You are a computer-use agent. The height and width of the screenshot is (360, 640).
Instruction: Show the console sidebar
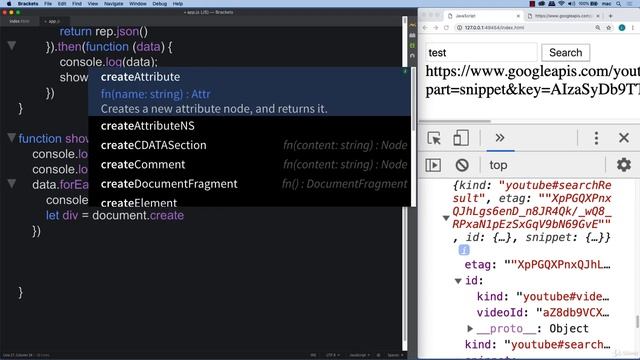point(433,165)
